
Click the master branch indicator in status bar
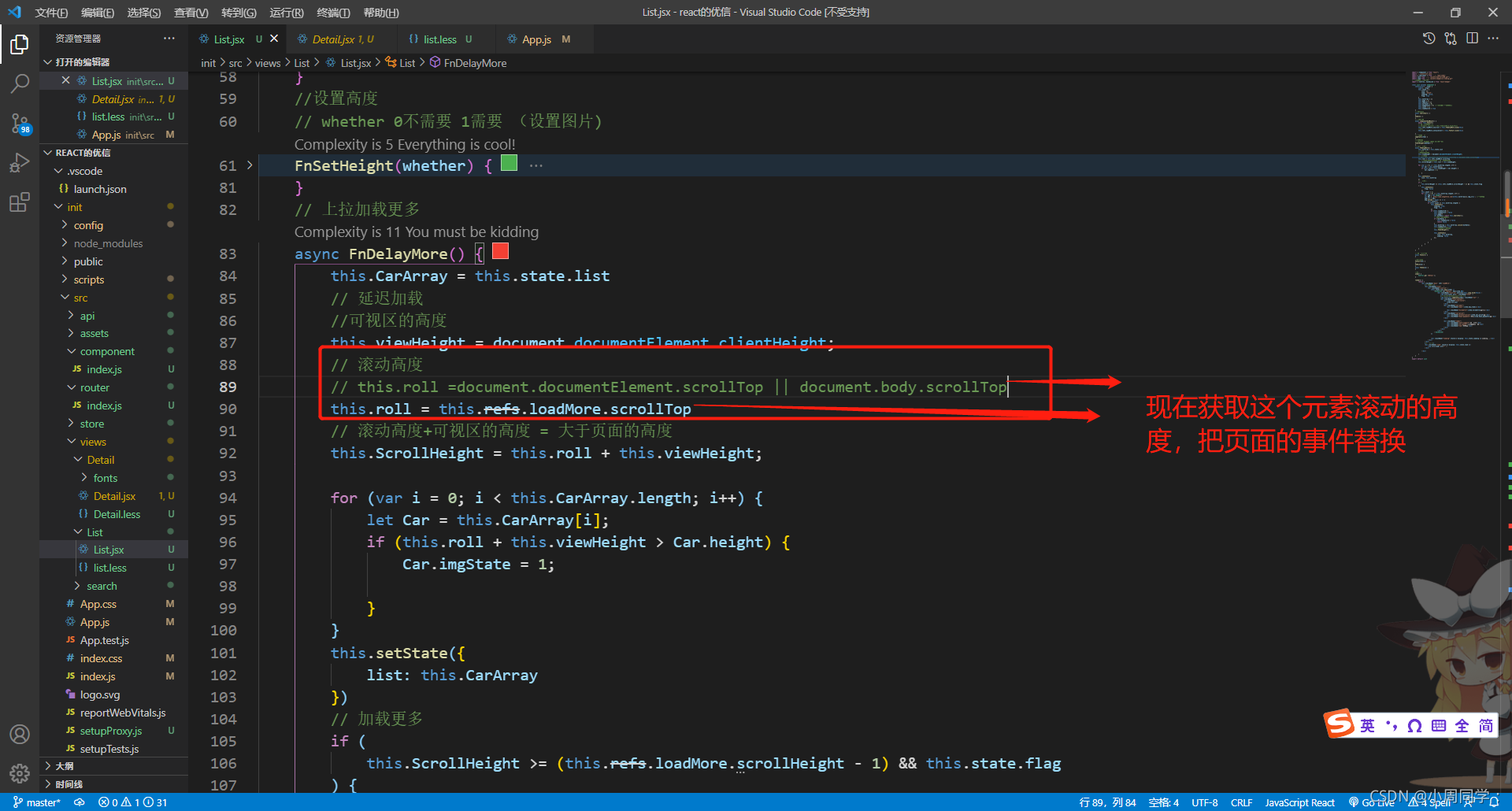click(37, 802)
